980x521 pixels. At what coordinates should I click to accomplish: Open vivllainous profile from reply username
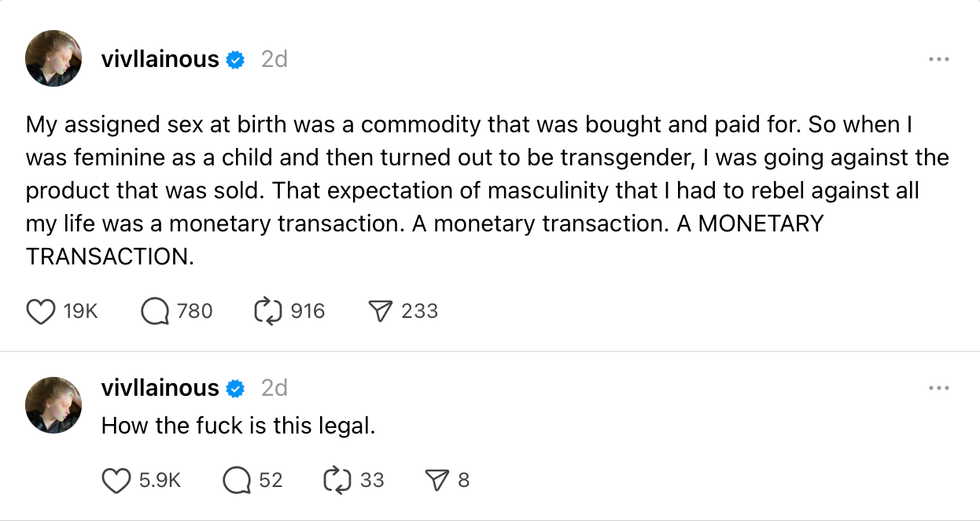[160, 388]
